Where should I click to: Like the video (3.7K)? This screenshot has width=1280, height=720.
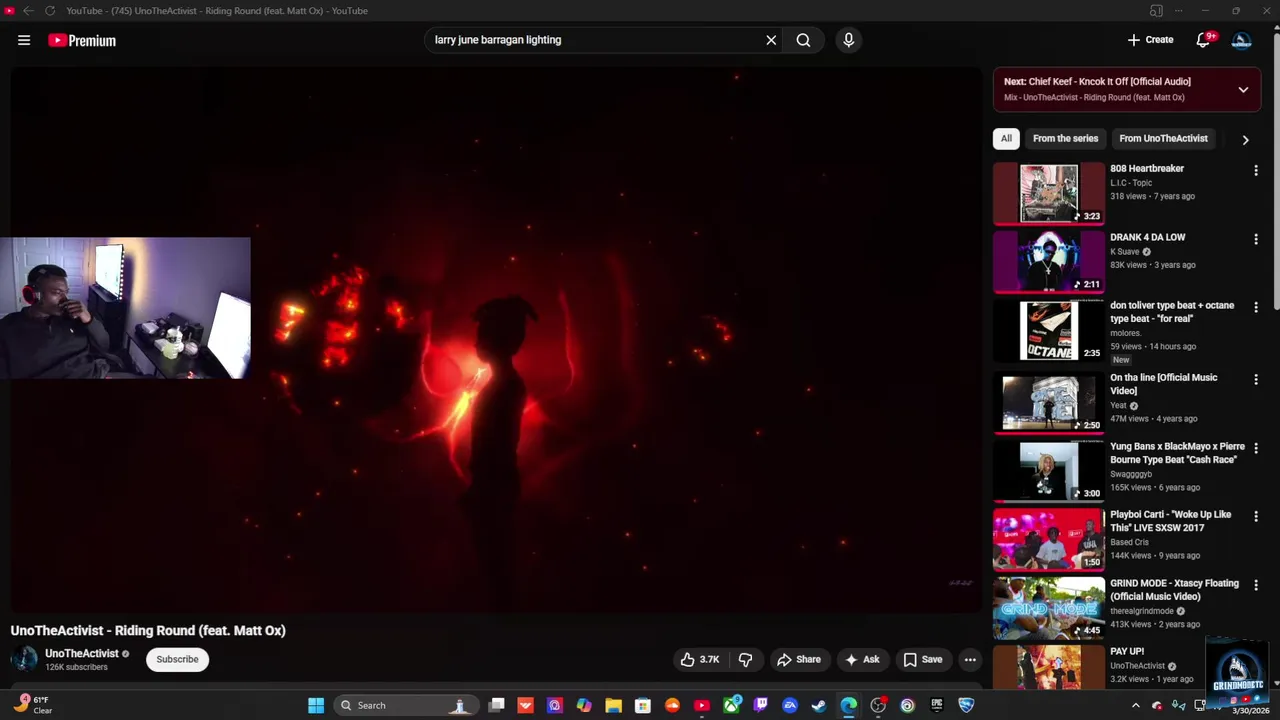coord(700,659)
